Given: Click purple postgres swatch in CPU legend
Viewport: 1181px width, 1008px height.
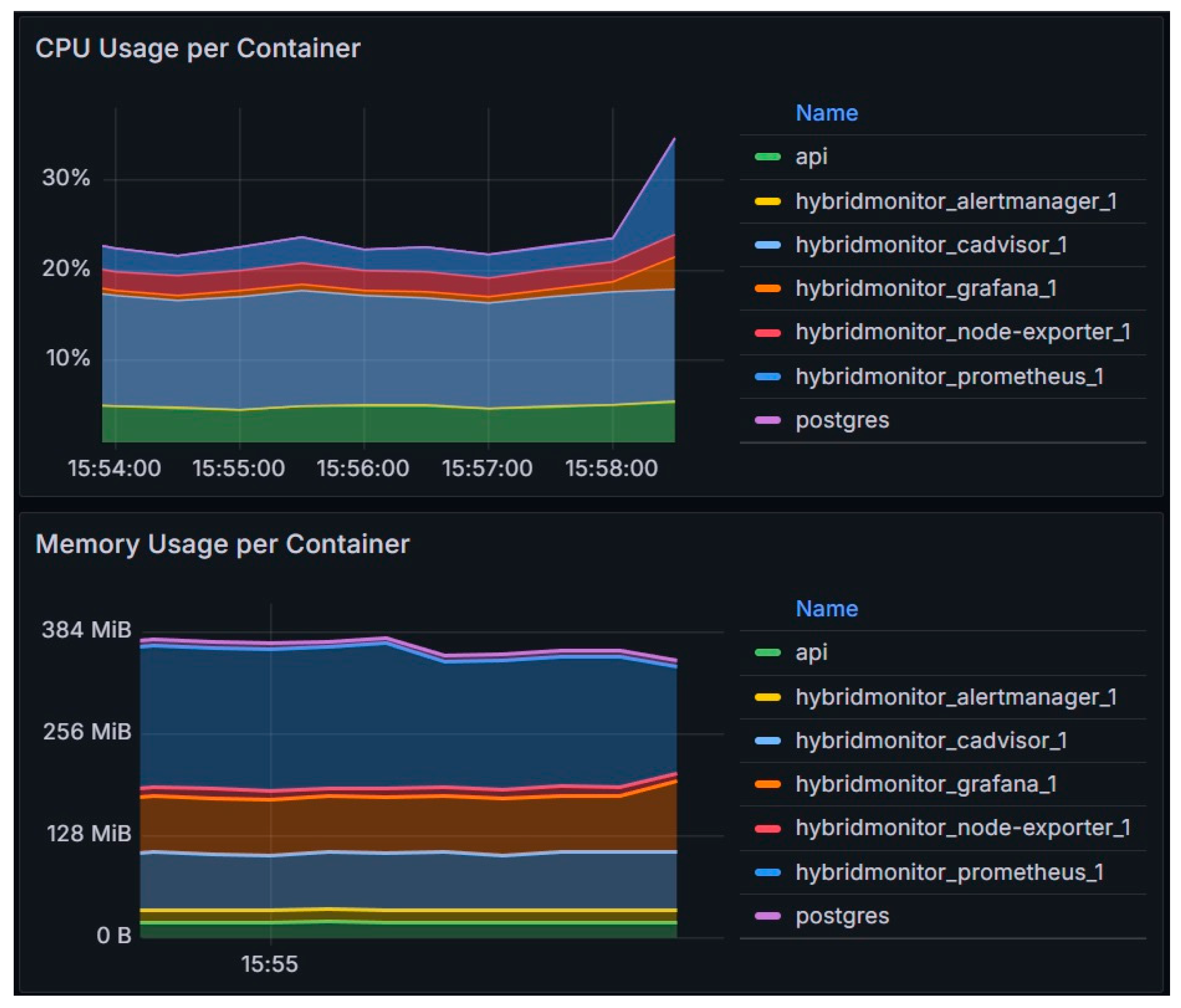Looking at the screenshot, I should point(767,420).
